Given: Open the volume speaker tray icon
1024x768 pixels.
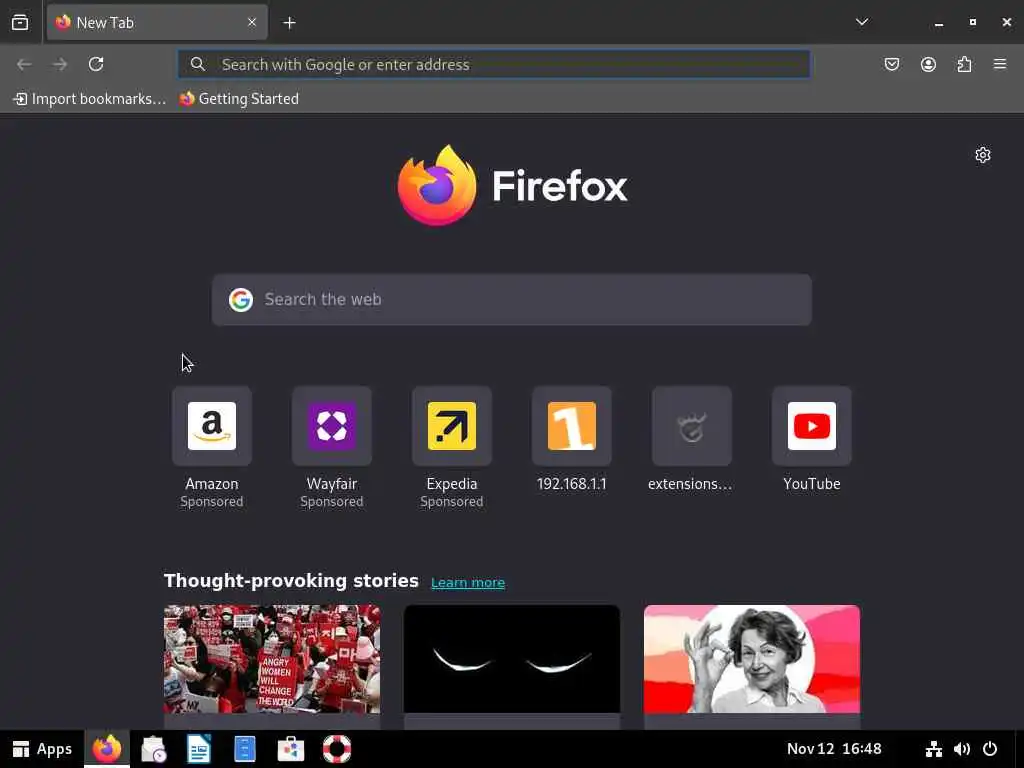Looking at the screenshot, I should click(961, 749).
